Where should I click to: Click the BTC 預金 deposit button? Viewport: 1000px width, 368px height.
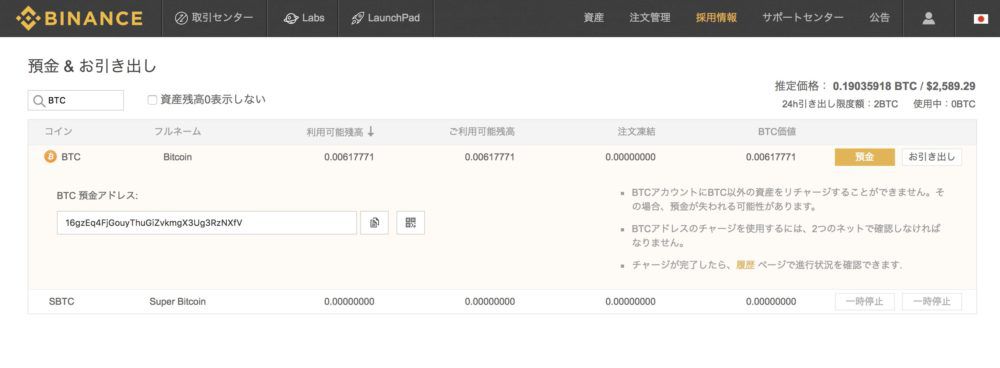click(x=864, y=157)
